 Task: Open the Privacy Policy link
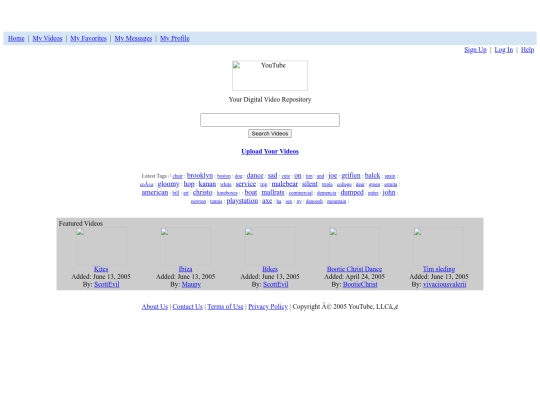pyautogui.click(x=268, y=307)
